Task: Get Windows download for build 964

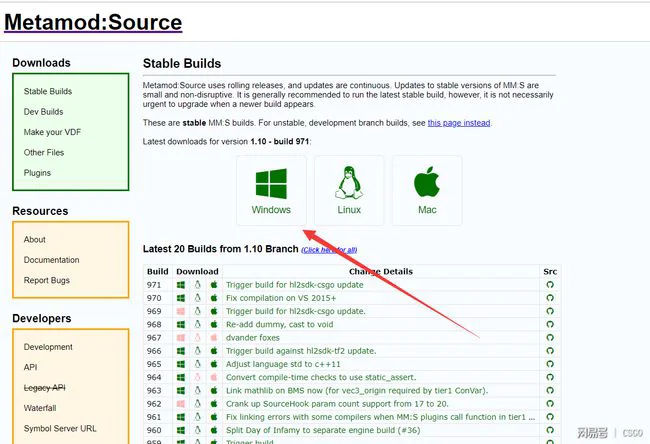Action: [181, 378]
